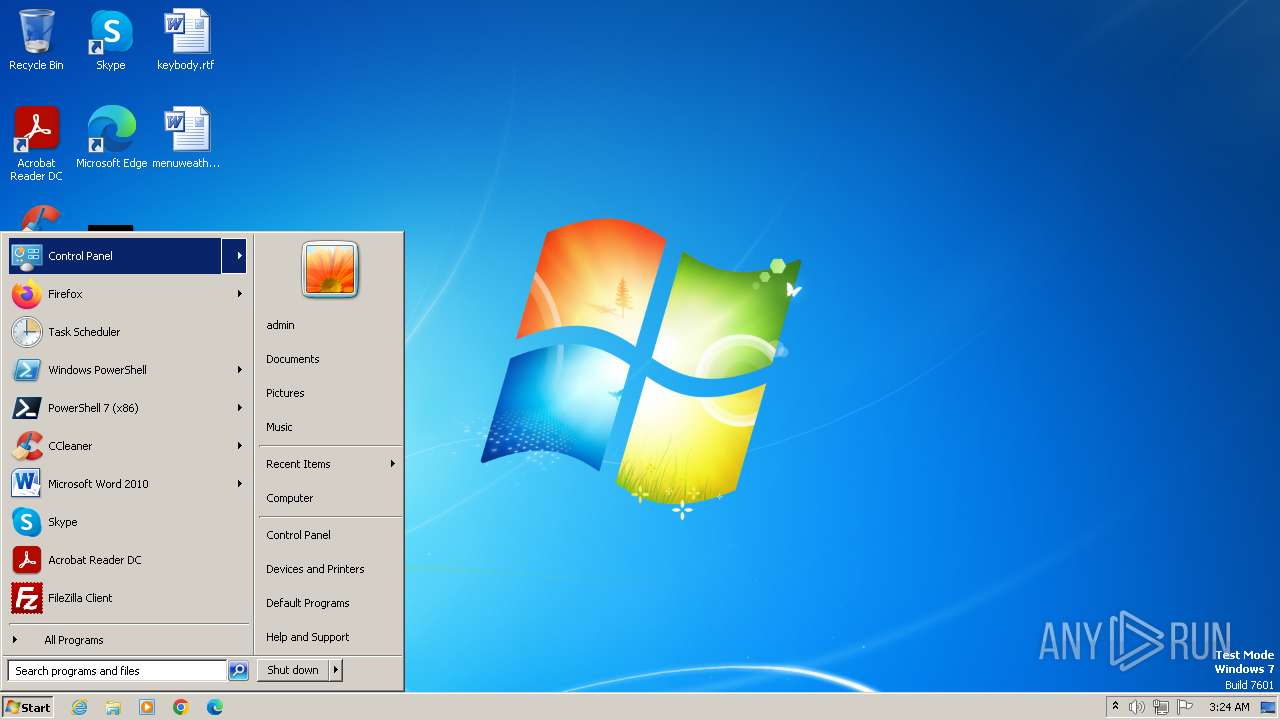Open volume speaker tray icon

1137,707
